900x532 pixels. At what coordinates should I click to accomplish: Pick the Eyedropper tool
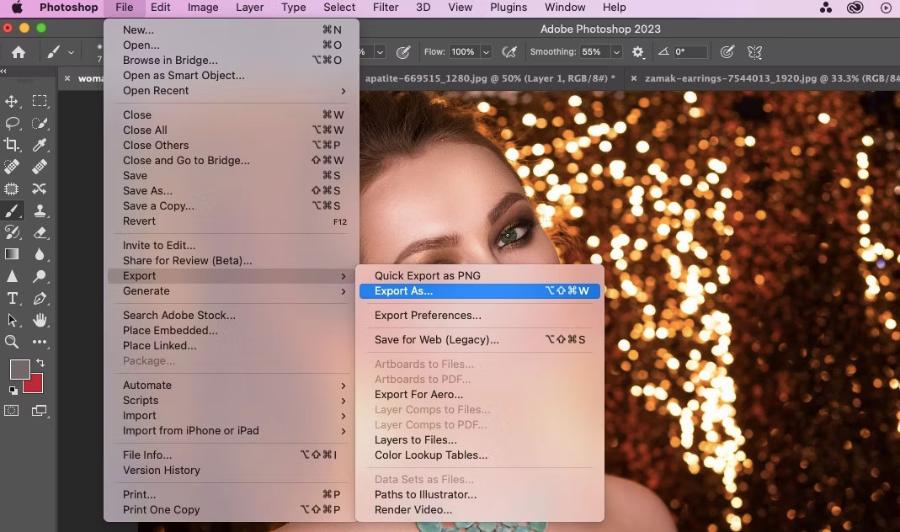40,145
